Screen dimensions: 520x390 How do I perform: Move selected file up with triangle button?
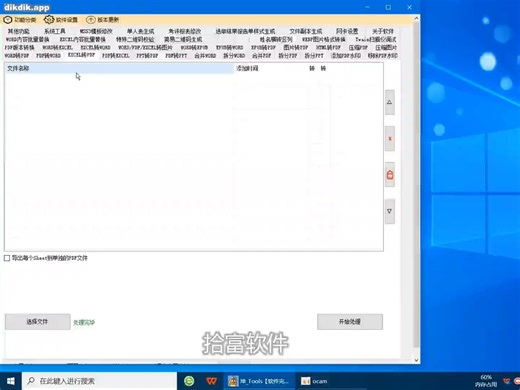390,102
